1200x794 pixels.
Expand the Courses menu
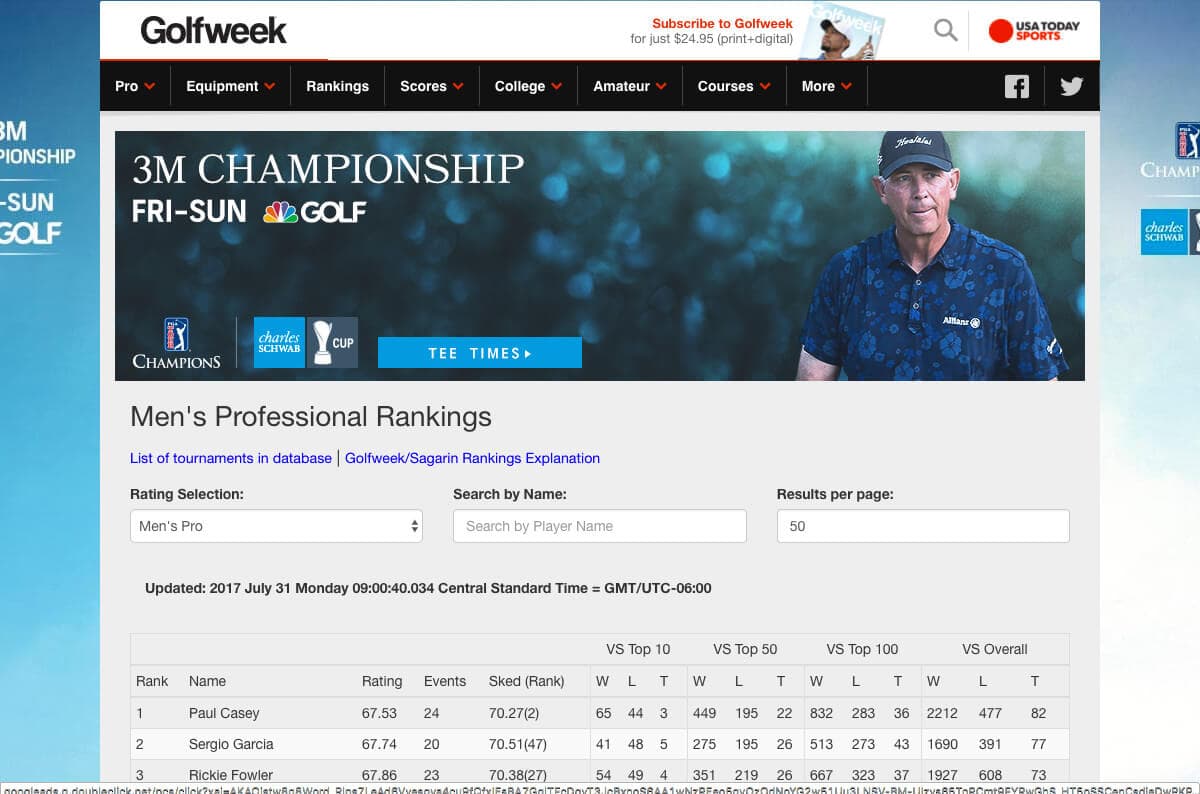click(x=734, y=86)
